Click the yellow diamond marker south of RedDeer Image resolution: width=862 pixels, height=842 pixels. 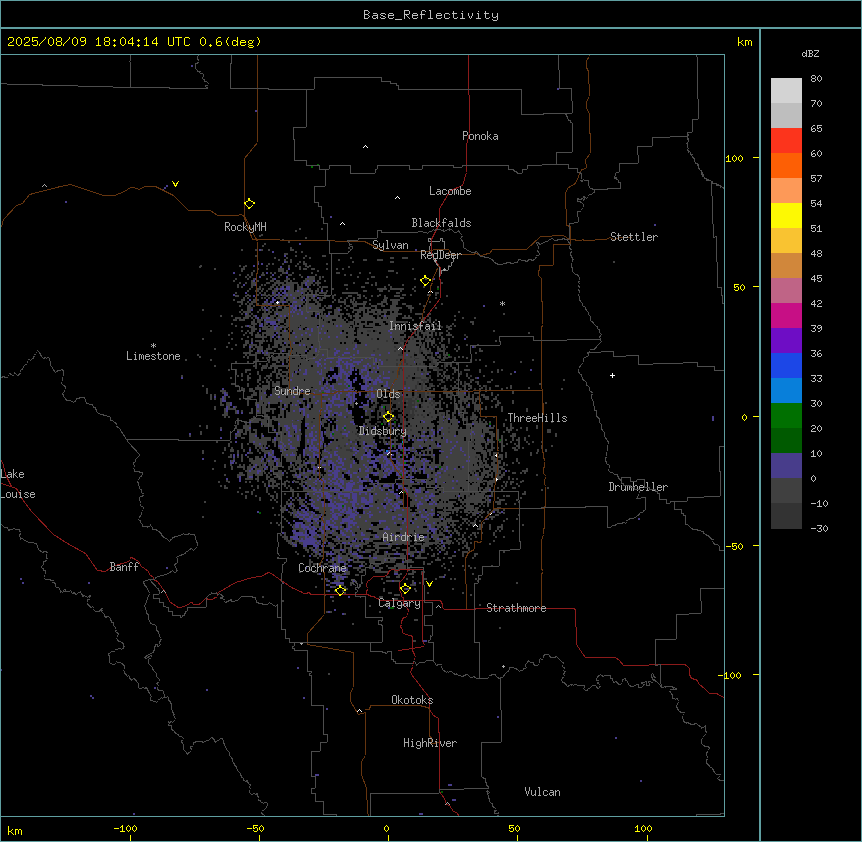click(426, 281)
